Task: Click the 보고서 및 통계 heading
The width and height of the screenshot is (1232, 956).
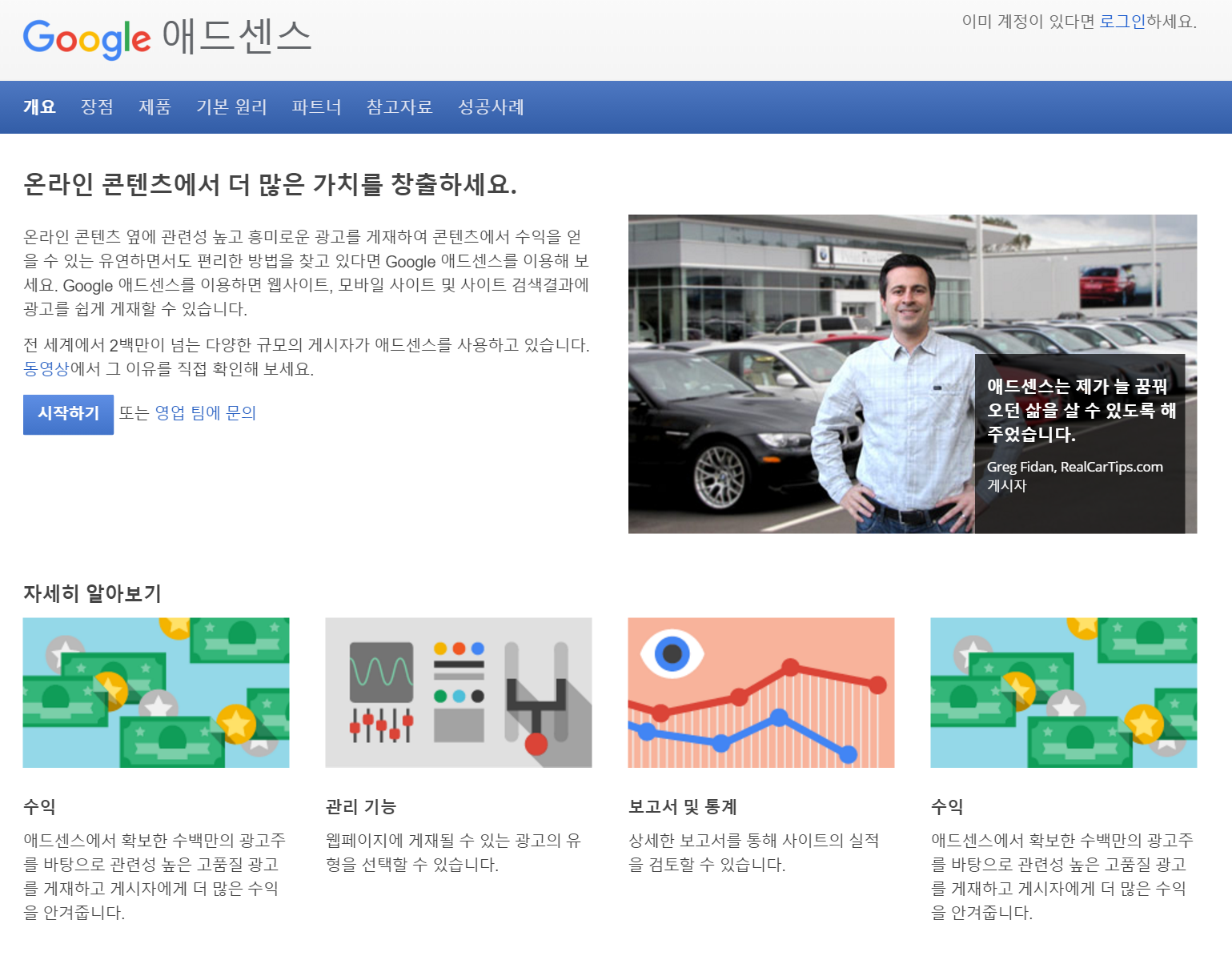Action: [x=683, y=807]
